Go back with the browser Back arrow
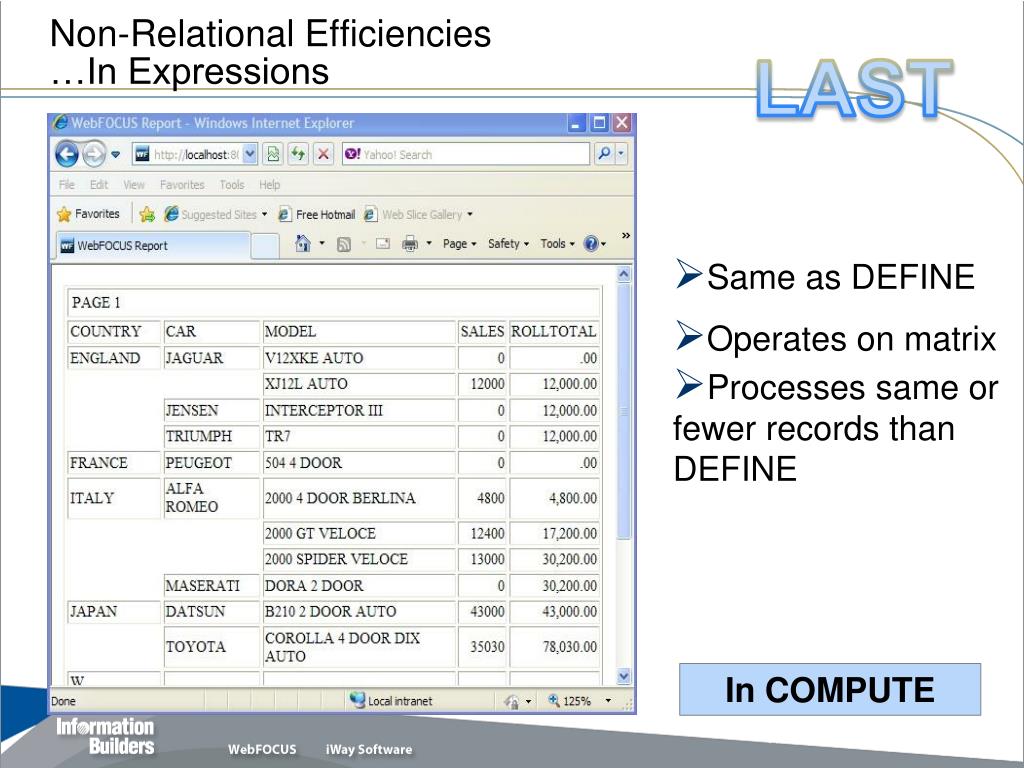This screenshot has height=768, width=1024. (x=67, y=154)
